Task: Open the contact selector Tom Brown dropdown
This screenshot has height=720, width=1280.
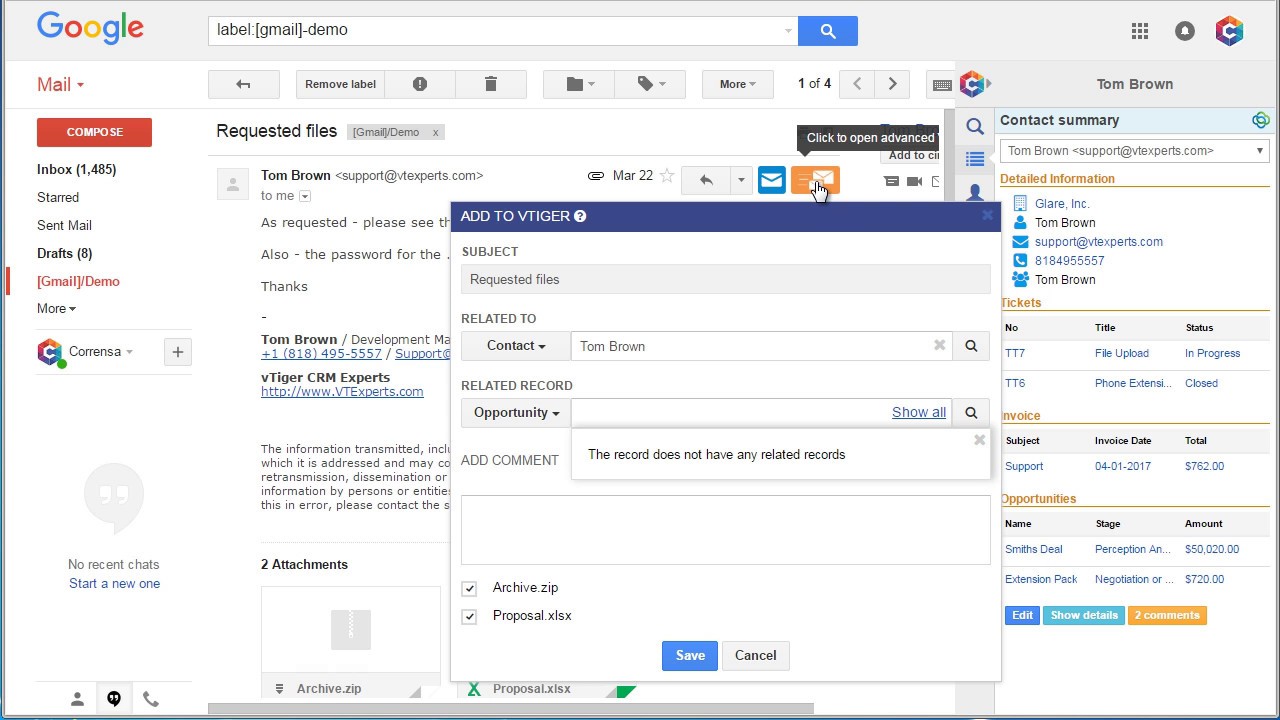Action: point(1135,151)
